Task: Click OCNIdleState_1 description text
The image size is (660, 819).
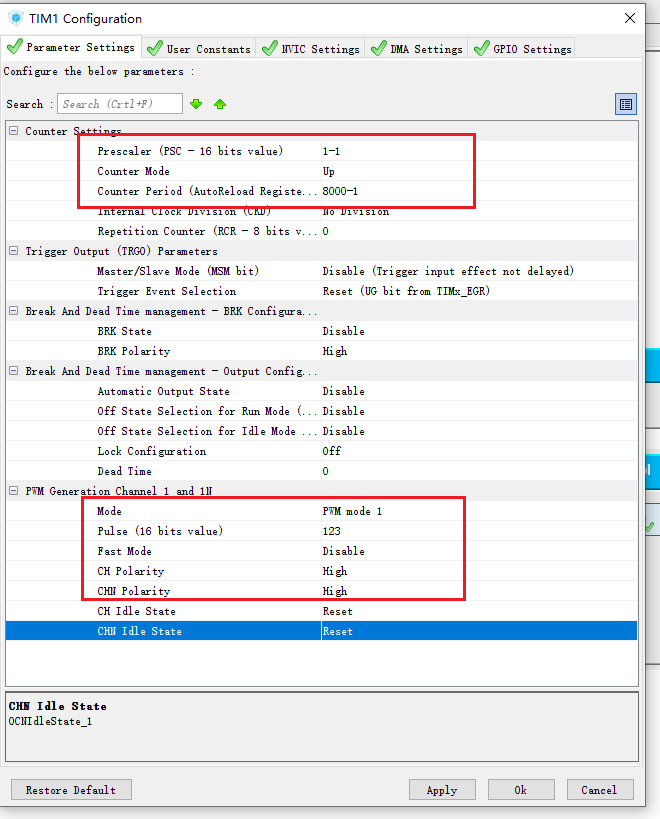Action: point(50,721)
